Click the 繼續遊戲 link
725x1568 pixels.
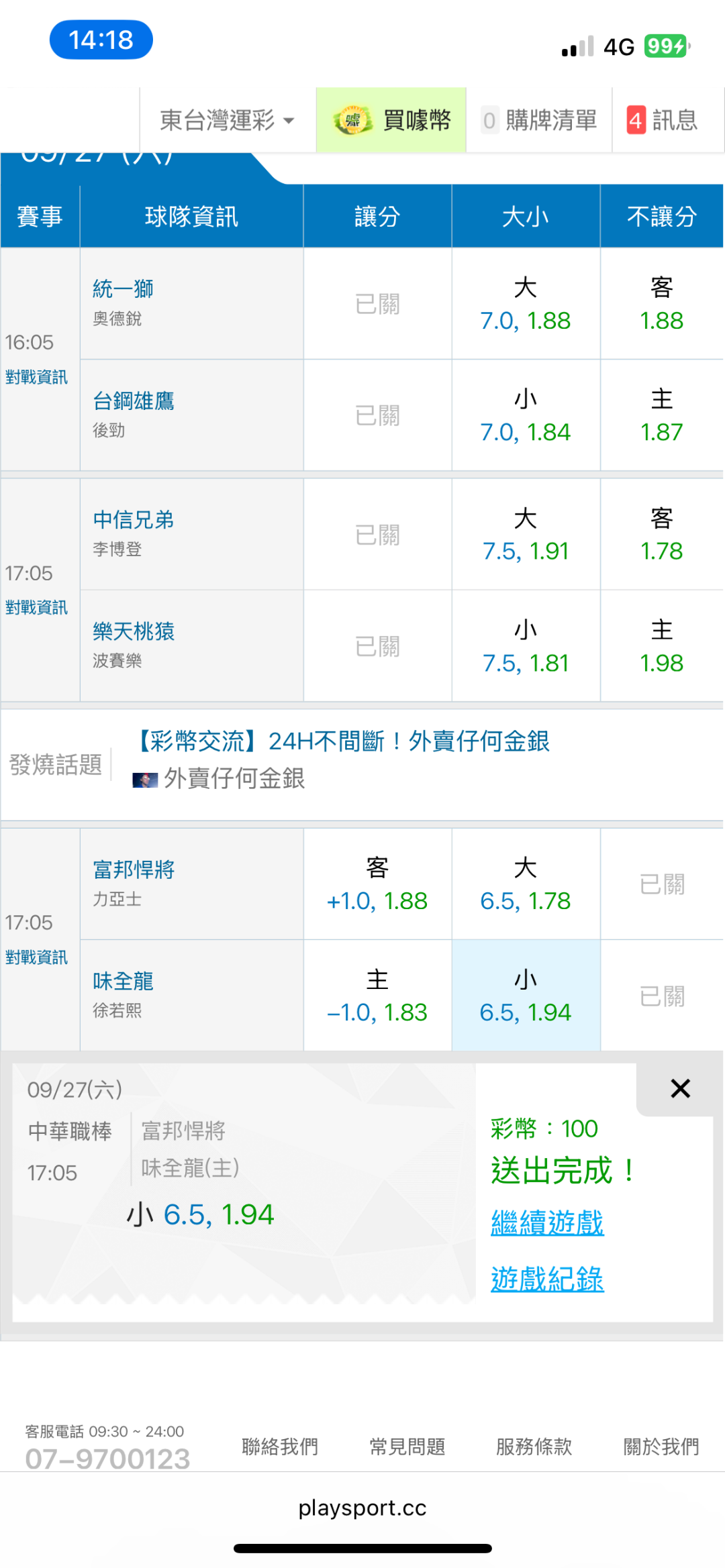tap(547, 1222)
